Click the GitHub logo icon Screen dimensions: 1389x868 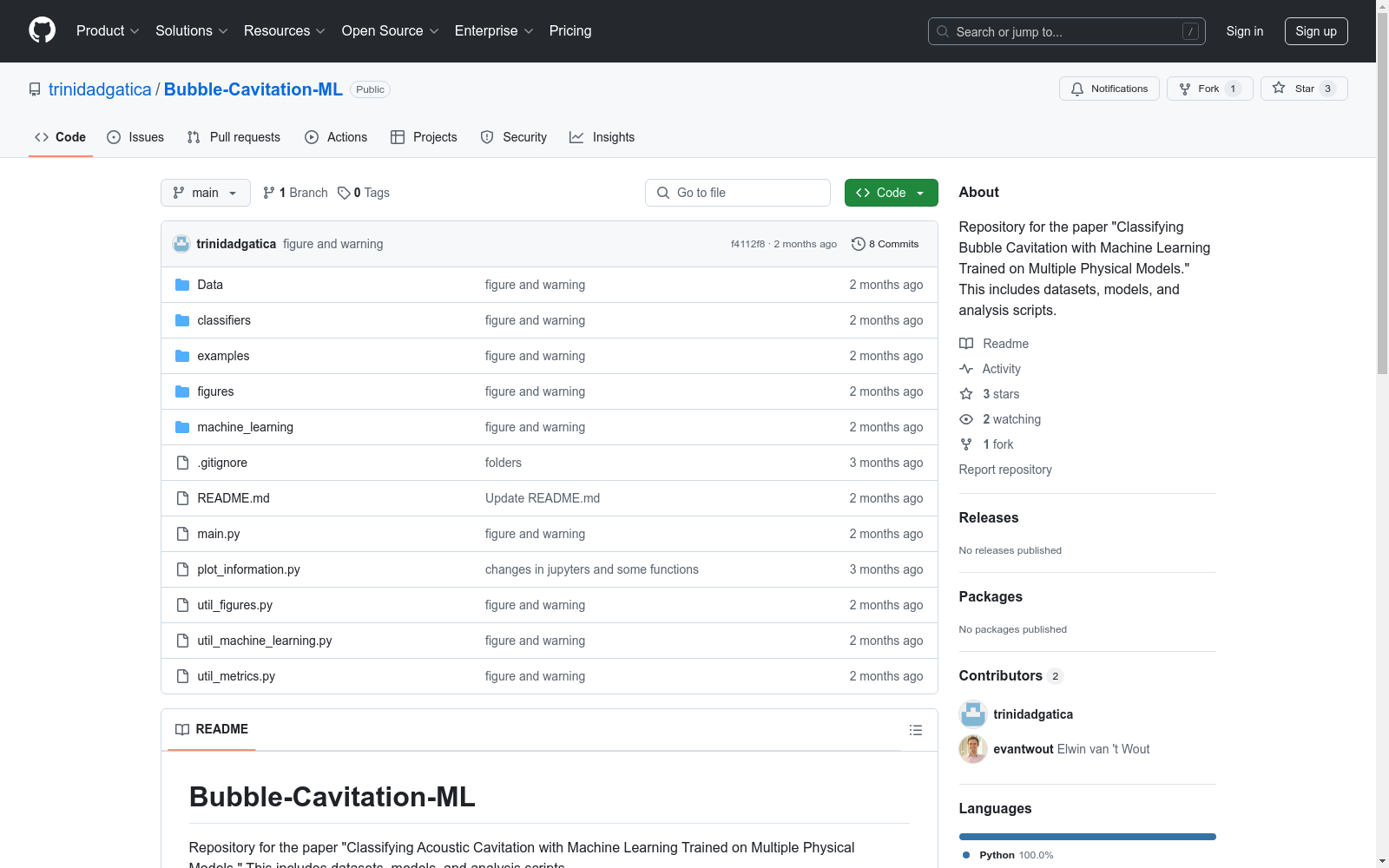pos(42,30)
